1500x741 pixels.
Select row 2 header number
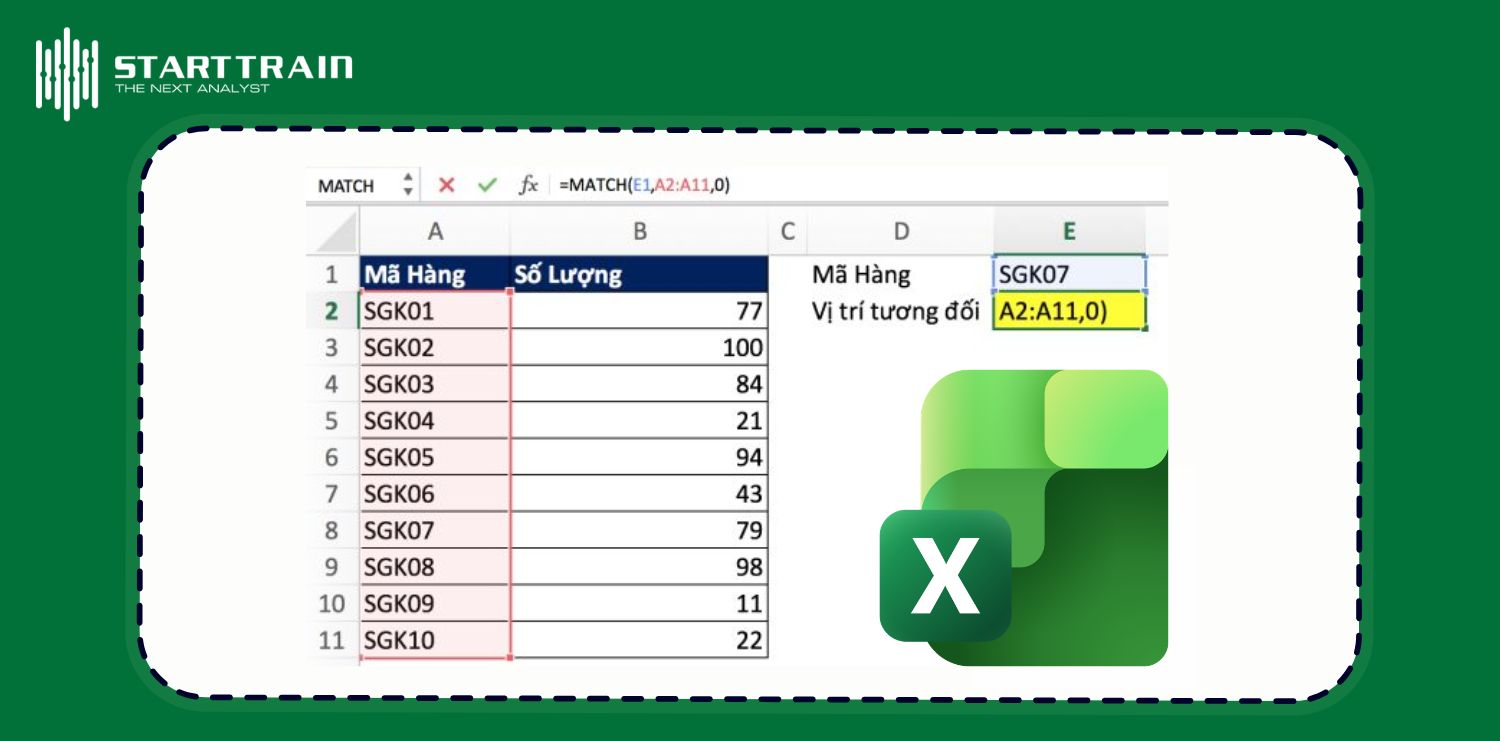pyautogui.click(x=333, y=311)
